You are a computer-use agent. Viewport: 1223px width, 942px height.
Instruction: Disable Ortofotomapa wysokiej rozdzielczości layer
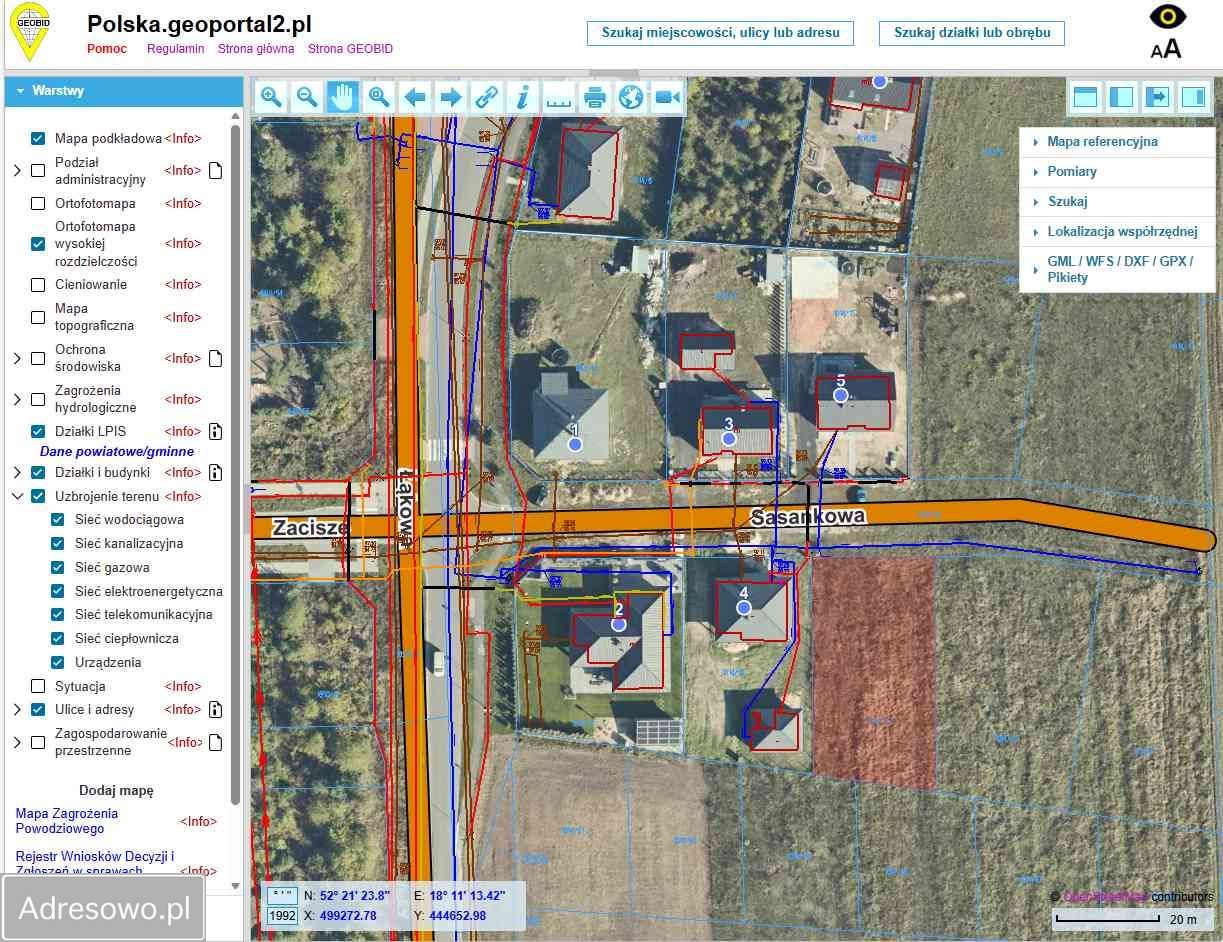[38, 243]
